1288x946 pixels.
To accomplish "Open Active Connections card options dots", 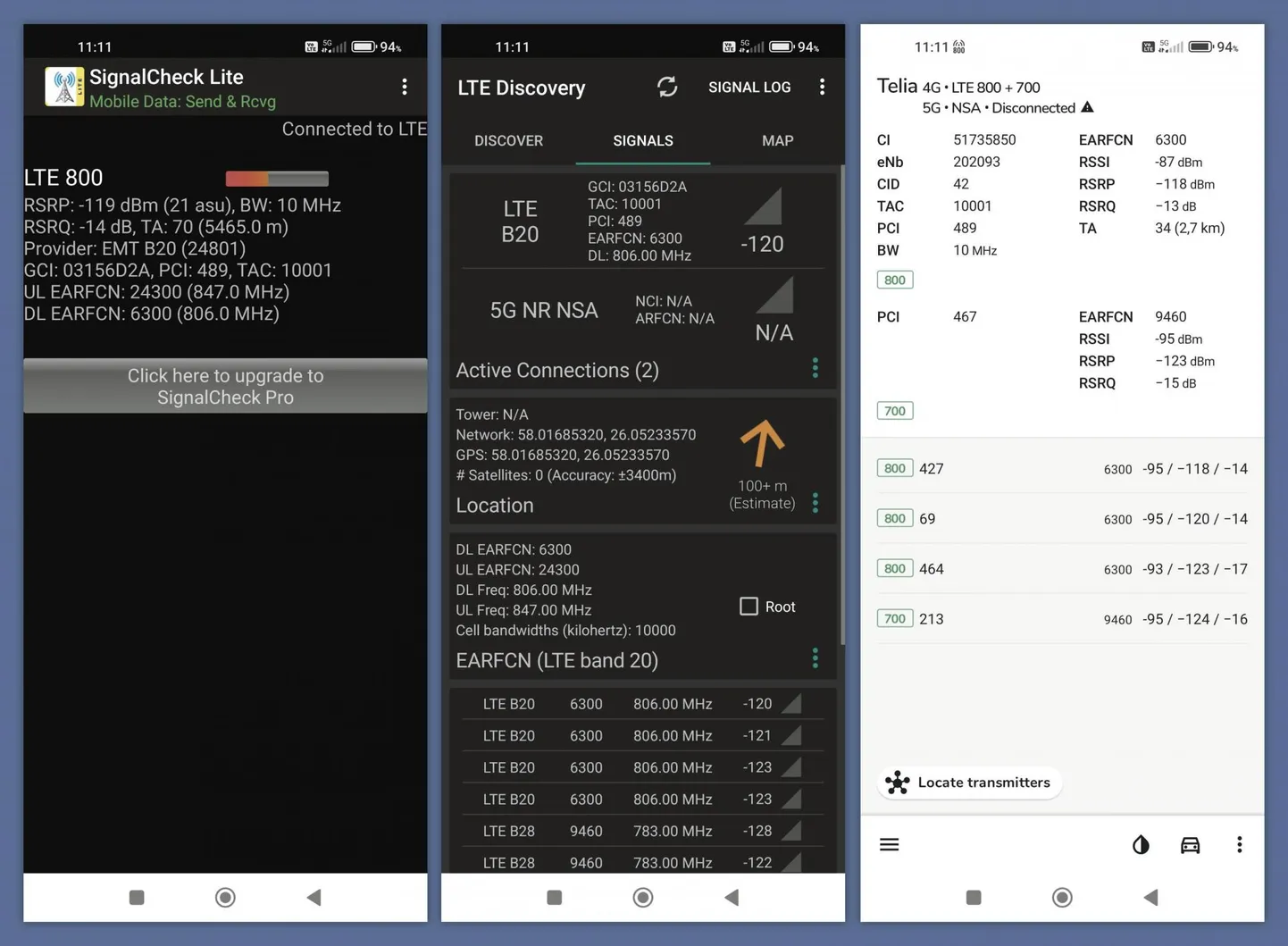I will [815, 368].
